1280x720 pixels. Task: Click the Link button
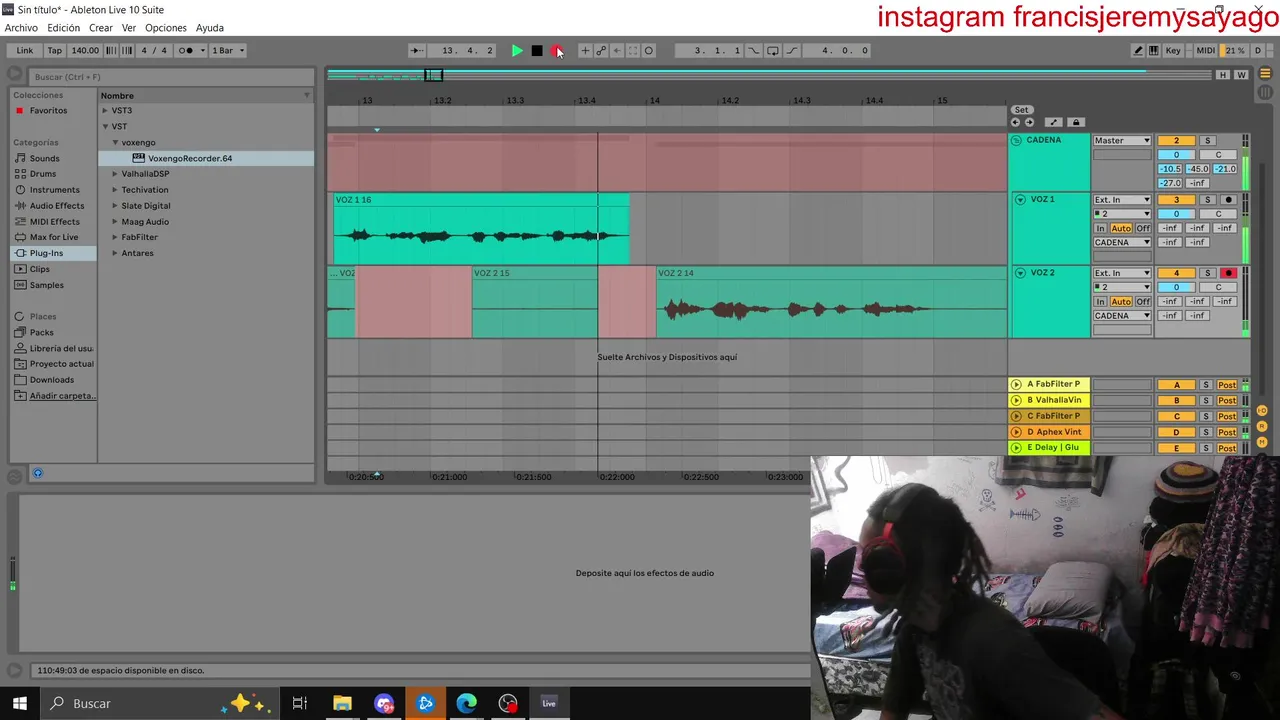[25, 50]
